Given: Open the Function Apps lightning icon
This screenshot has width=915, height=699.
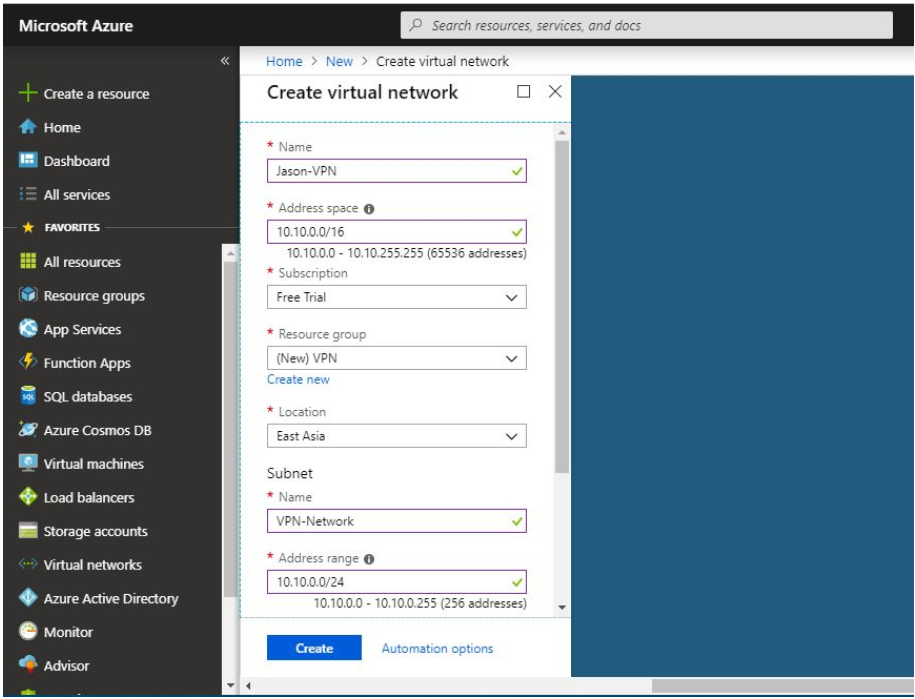Looking at the screenshot, I should pos(27,362).
